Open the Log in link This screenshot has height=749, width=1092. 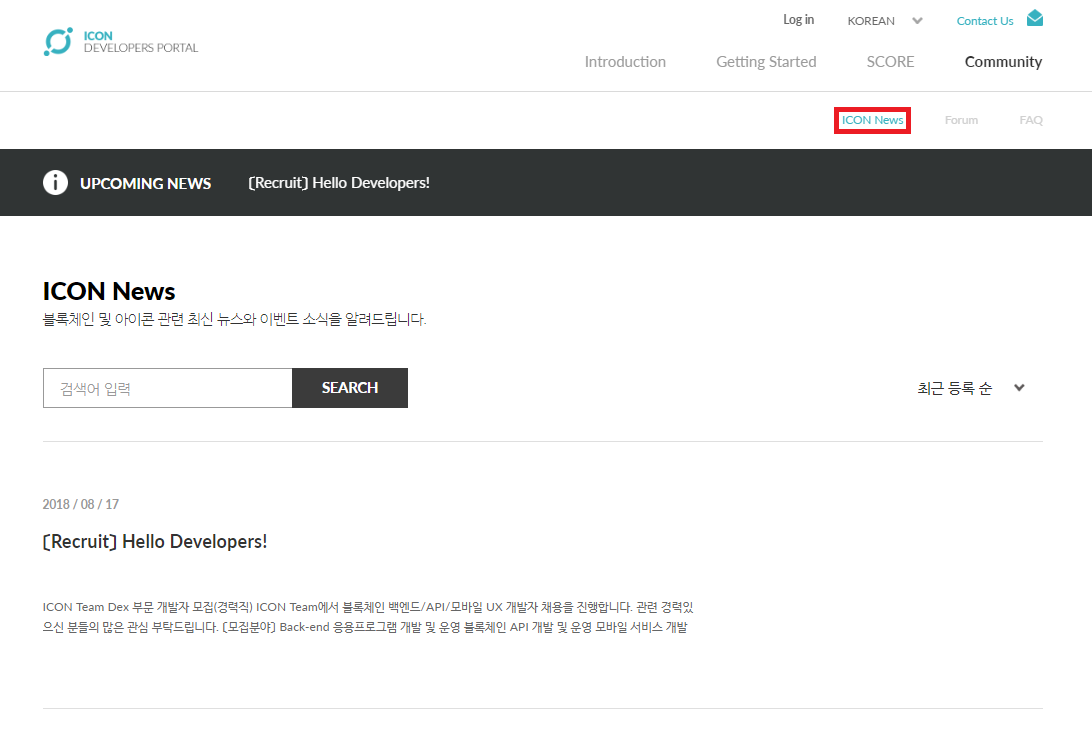click(x=798, y=20)
